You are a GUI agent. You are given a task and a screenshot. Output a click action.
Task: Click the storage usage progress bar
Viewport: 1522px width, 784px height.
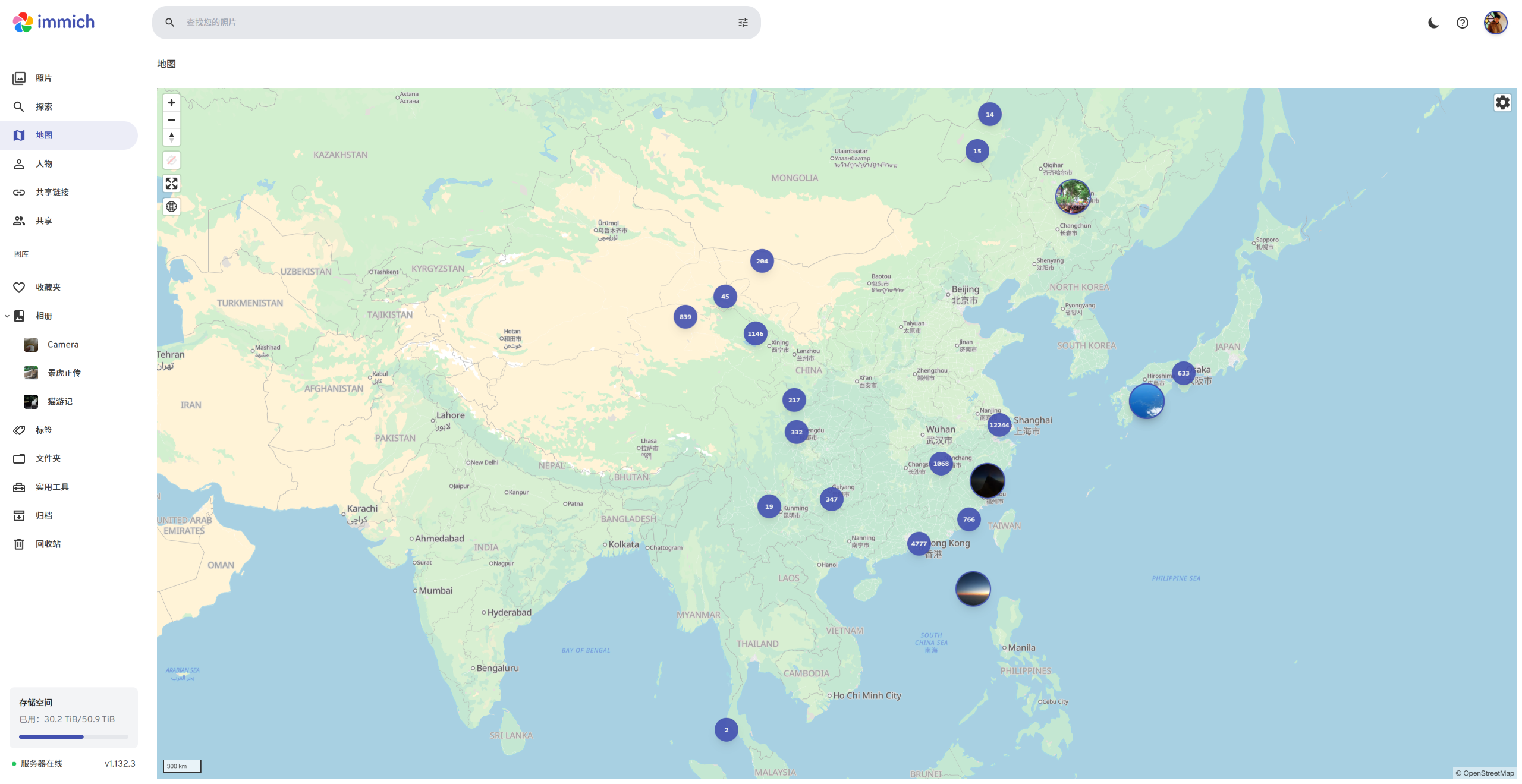(73, 737)
